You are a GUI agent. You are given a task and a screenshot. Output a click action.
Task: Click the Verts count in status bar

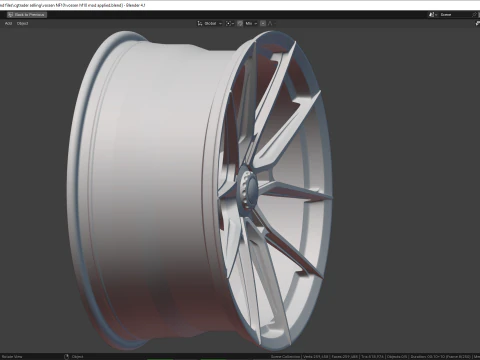(x=315, y=357)
